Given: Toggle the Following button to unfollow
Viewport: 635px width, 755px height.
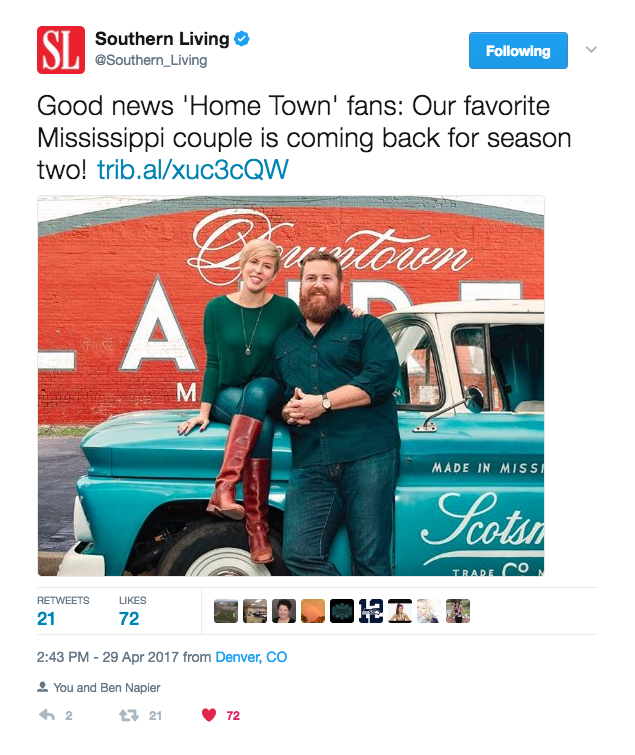Looking at the screenshot, I should point(518,51).
